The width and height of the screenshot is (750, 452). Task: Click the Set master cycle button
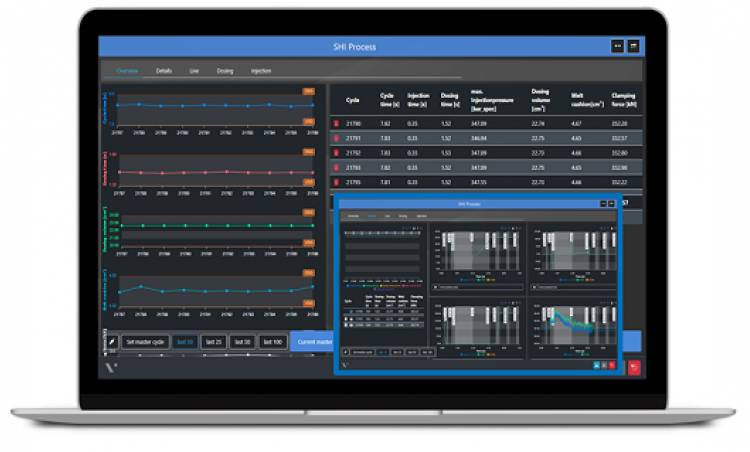coord(146,342)
